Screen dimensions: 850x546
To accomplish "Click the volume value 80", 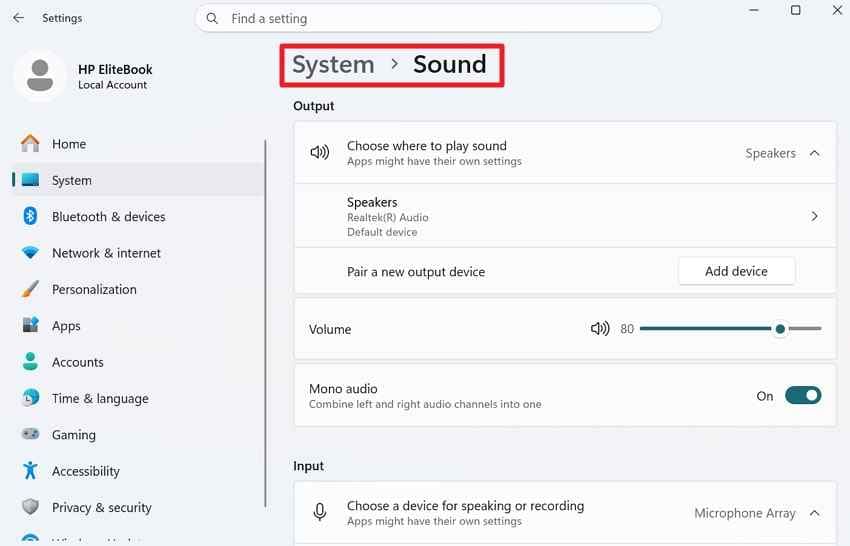I will click(627, 329).
